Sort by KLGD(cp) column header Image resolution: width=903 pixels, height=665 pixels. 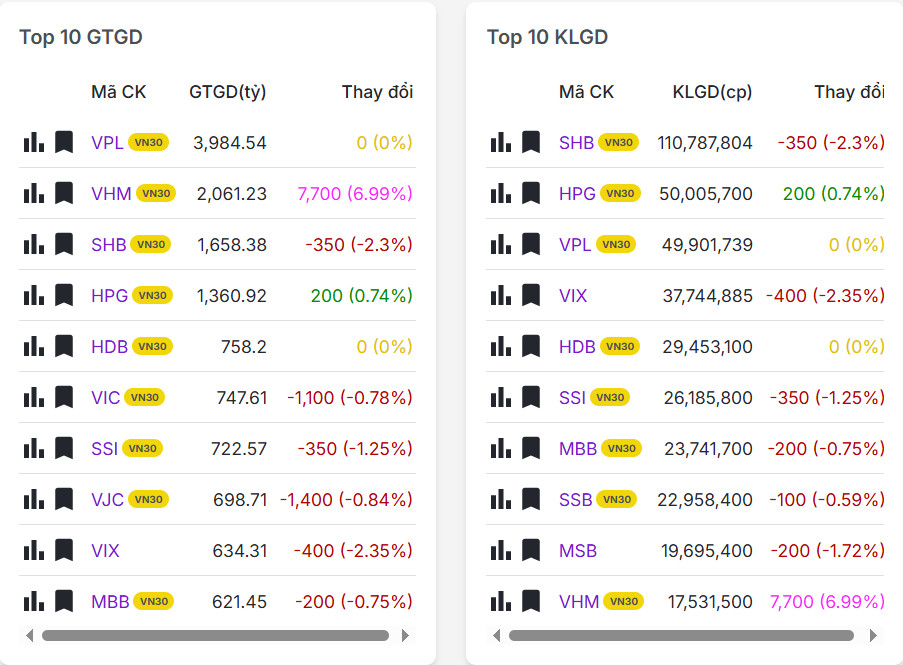click(x=712, y=92)
